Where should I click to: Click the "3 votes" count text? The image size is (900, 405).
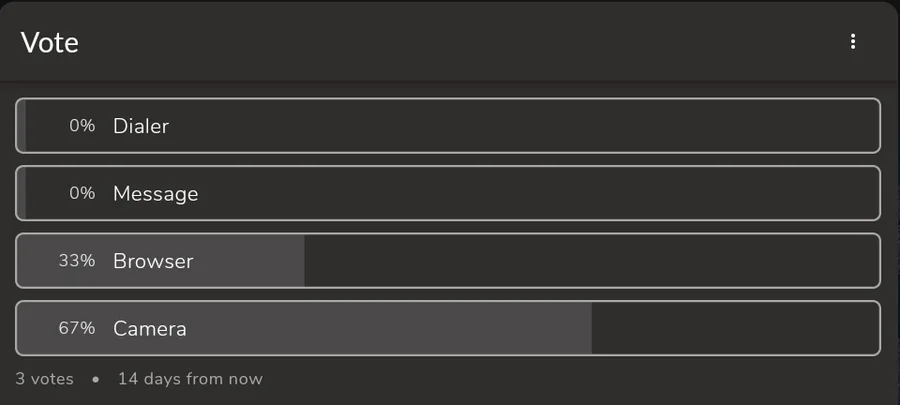tap(45, 379)
